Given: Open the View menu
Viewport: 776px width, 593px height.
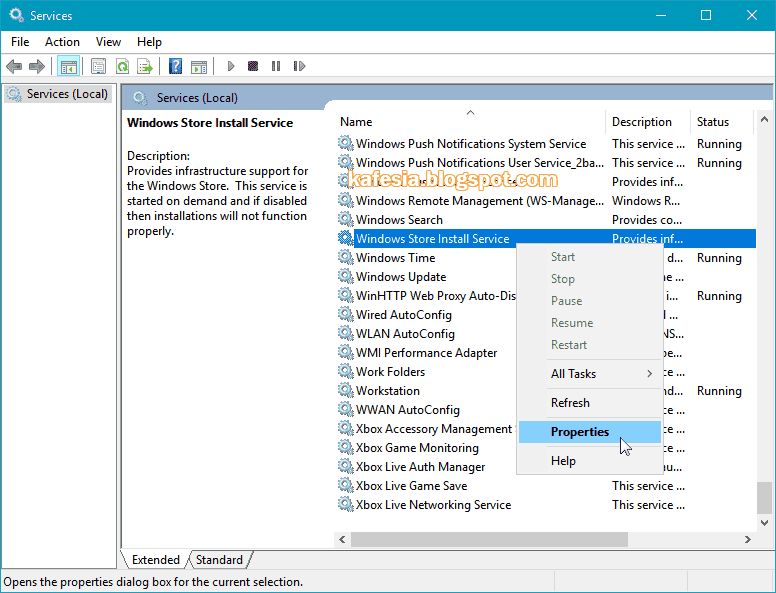Looking at the screenshot, I should (108, 42).
